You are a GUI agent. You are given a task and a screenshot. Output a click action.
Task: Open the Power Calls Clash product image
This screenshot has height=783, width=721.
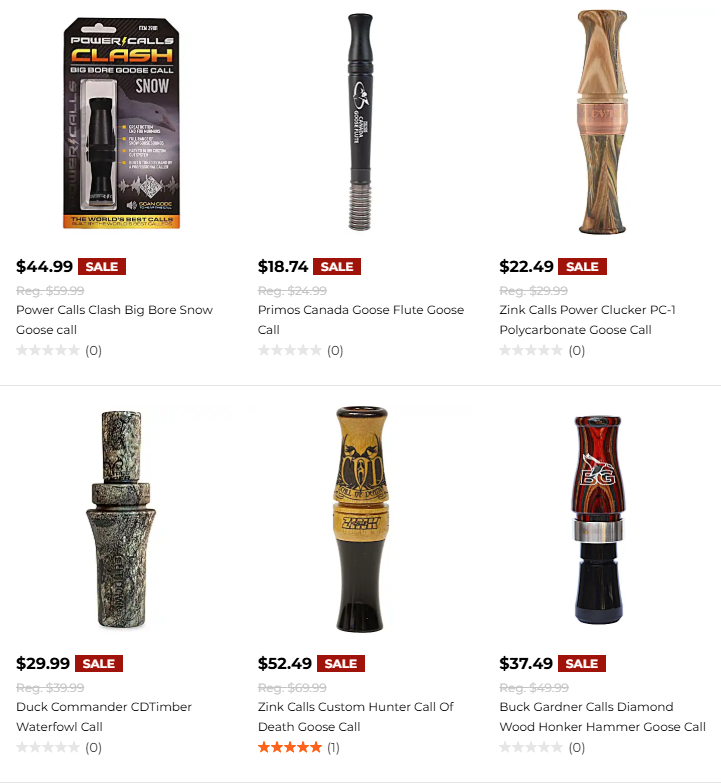pyautogui.click(x=121, y=123)
